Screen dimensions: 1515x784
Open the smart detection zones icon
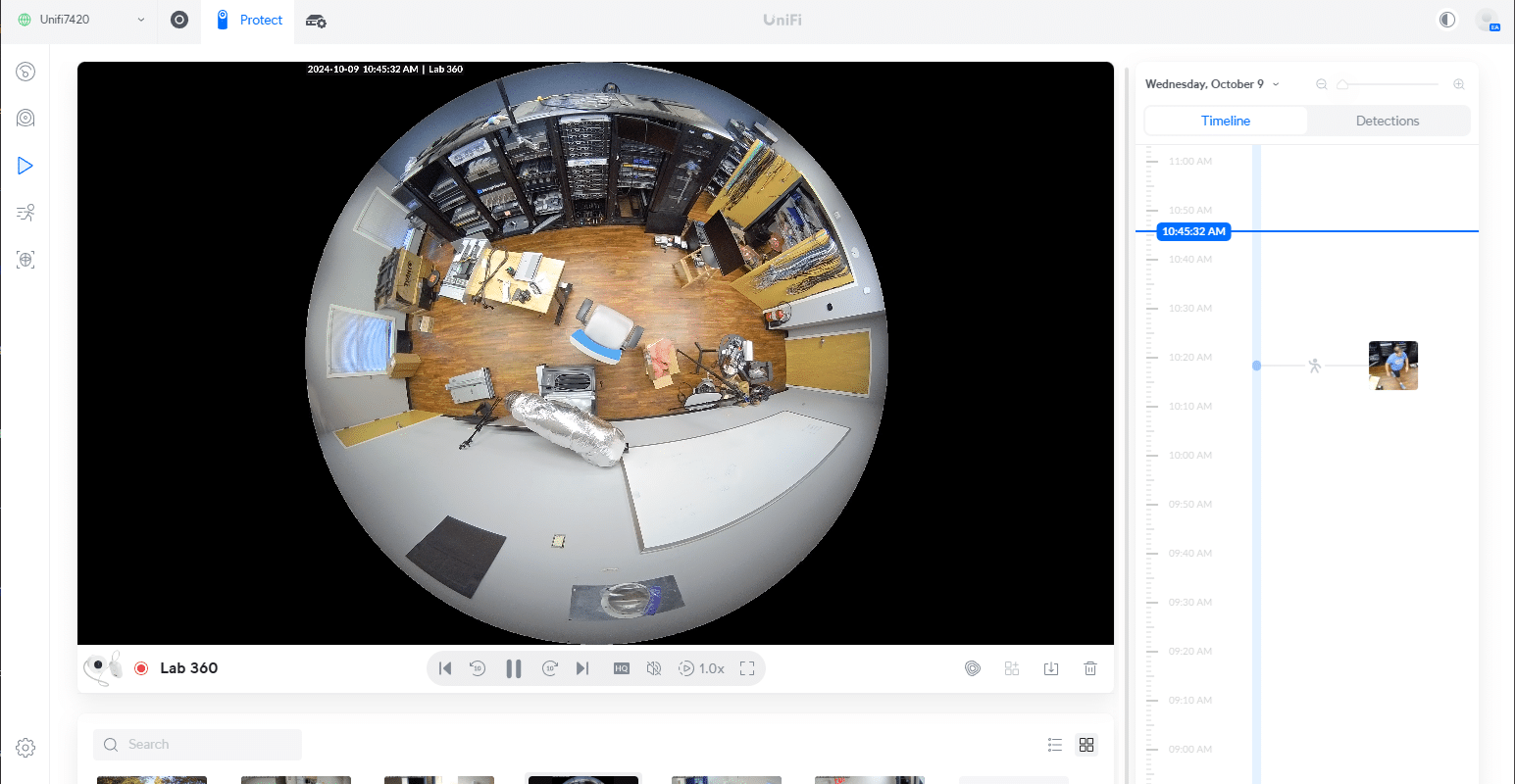(x=973, y=668)
